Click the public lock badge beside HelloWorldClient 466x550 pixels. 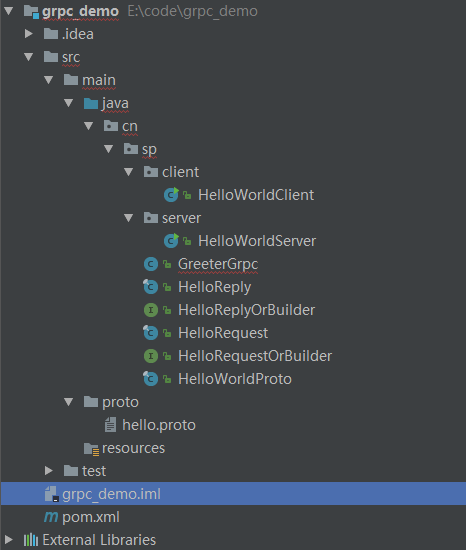(x=187, y=195)
